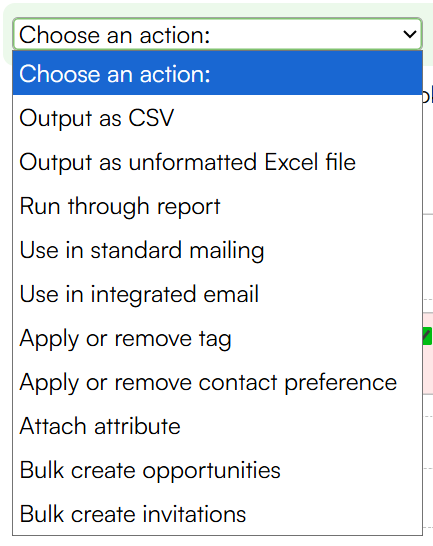Collapse the Choose an action combo box
Screen dimensions: 433x546
(217, 34)
